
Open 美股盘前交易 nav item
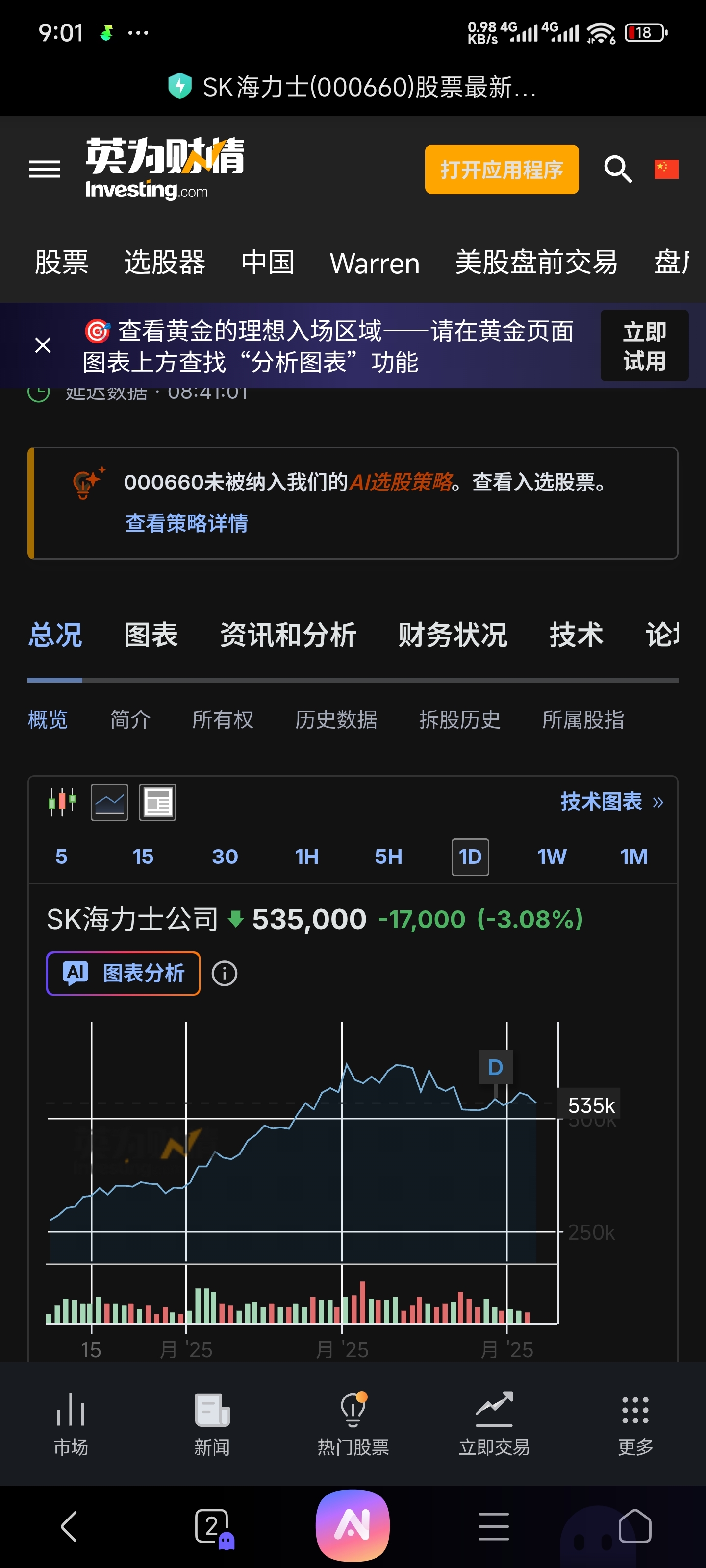click(x=536, y=262)
